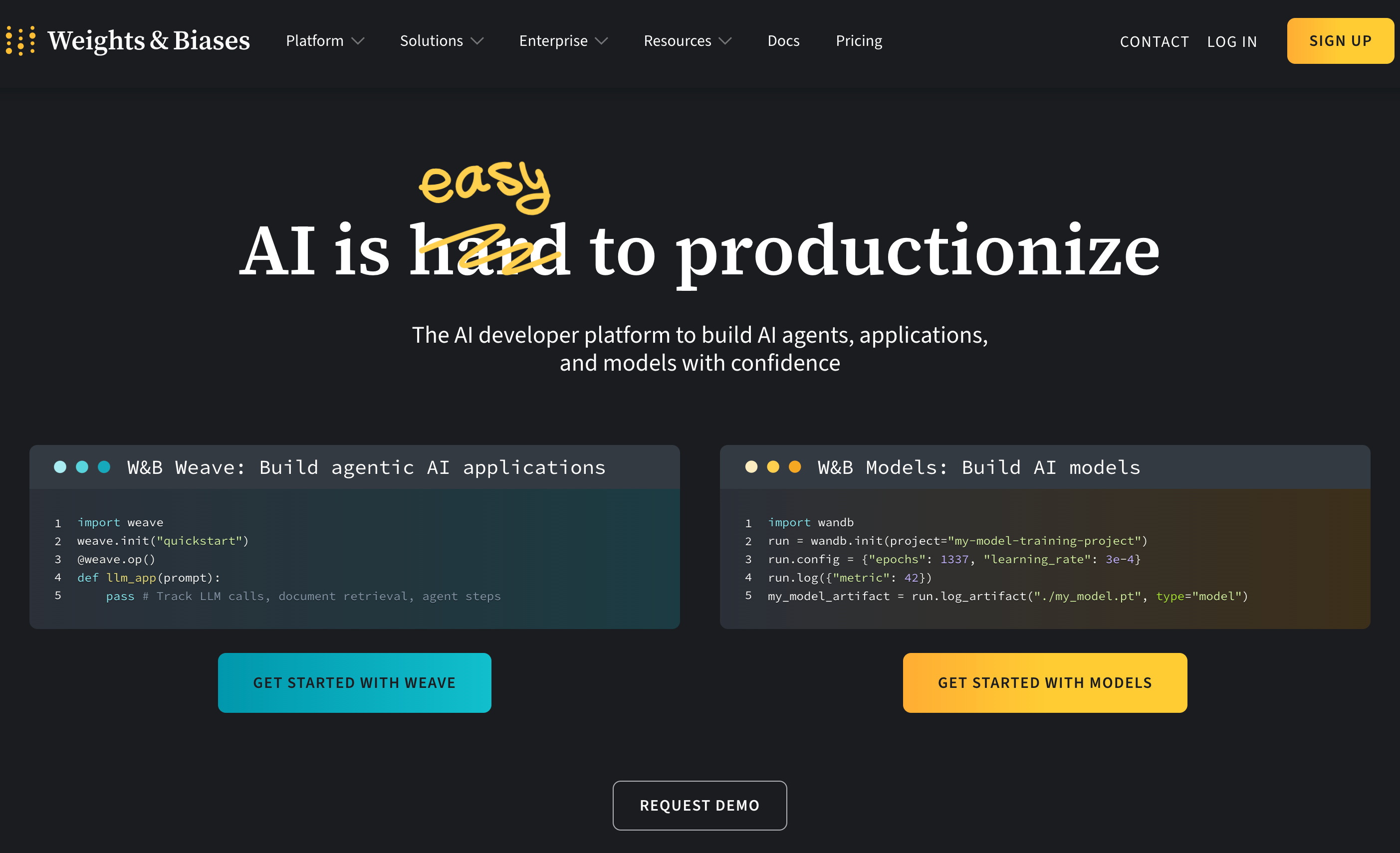Click the "W&B Models: Build AI models" title
The height and width of the screenshot is (853, 1400).
pyautogui.click(x=978, y=467)
